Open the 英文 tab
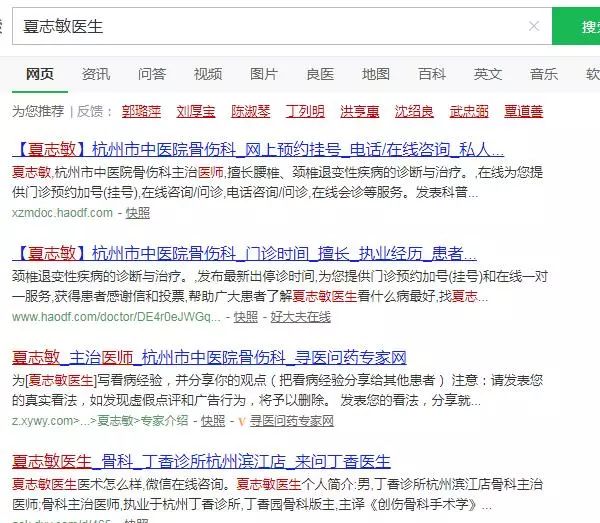The height and width of the screenshot is (523, 600). coord(488,74)
